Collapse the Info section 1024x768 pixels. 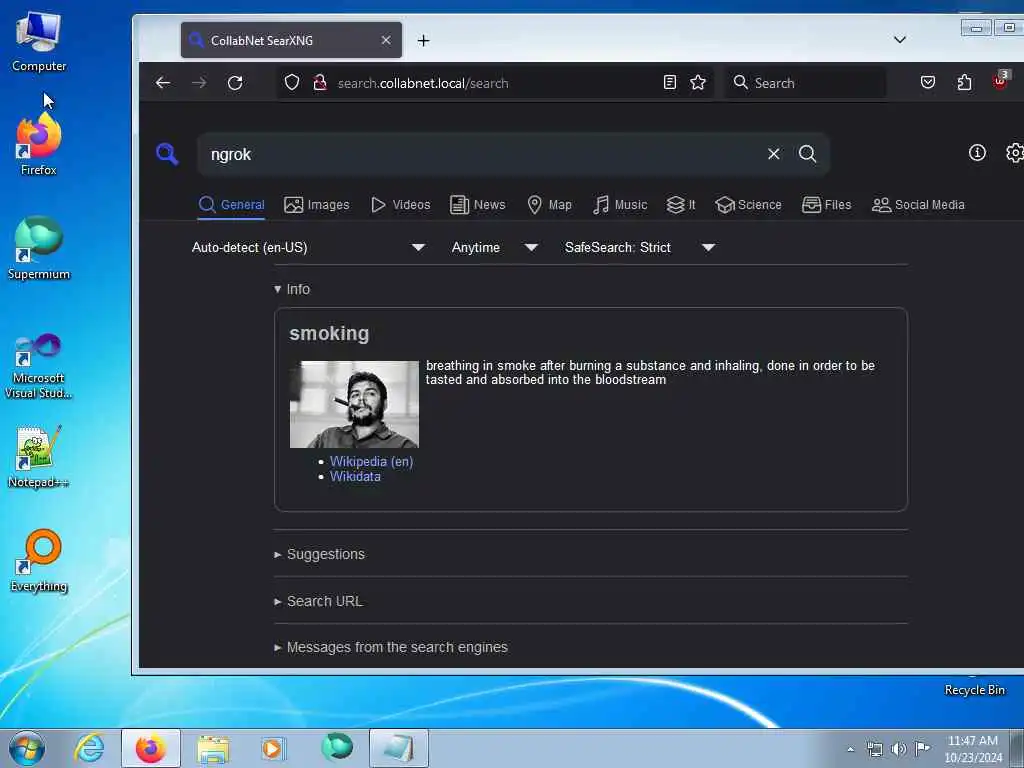(291, 289)
